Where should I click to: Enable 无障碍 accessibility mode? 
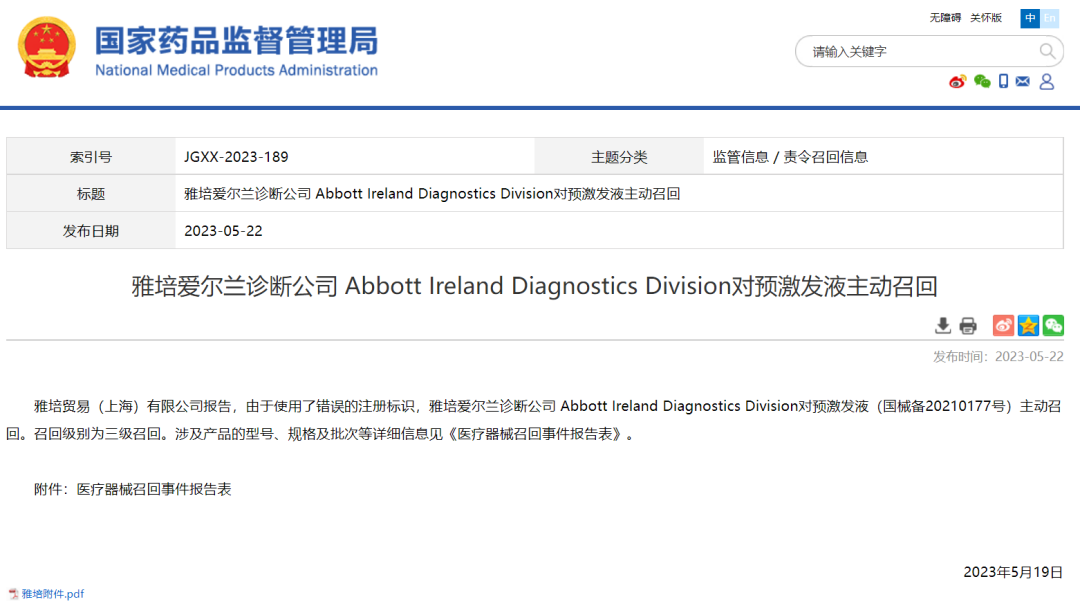[945, 18]
